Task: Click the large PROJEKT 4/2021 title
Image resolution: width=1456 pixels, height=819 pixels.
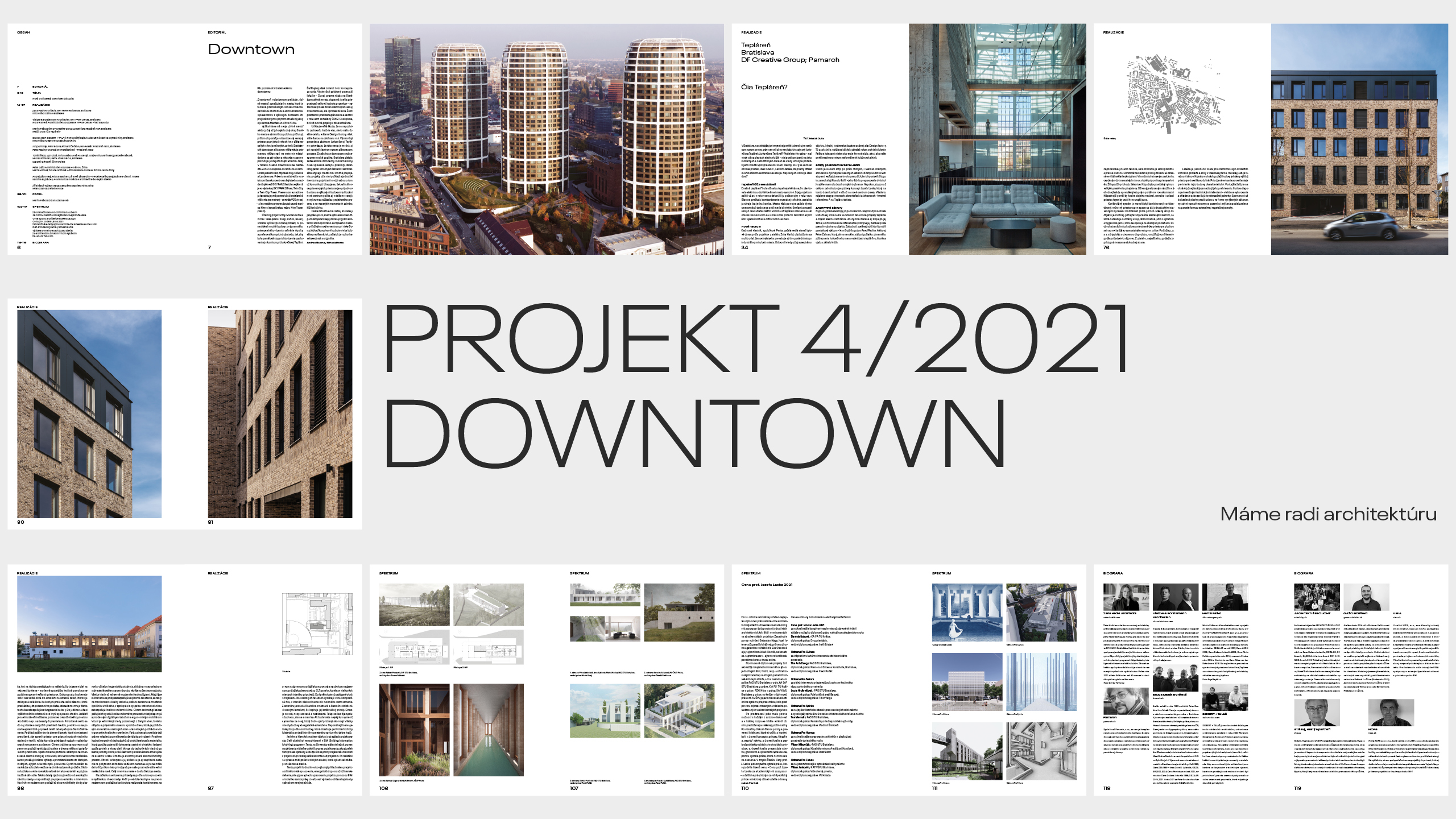Action: [x=756, y=339]
